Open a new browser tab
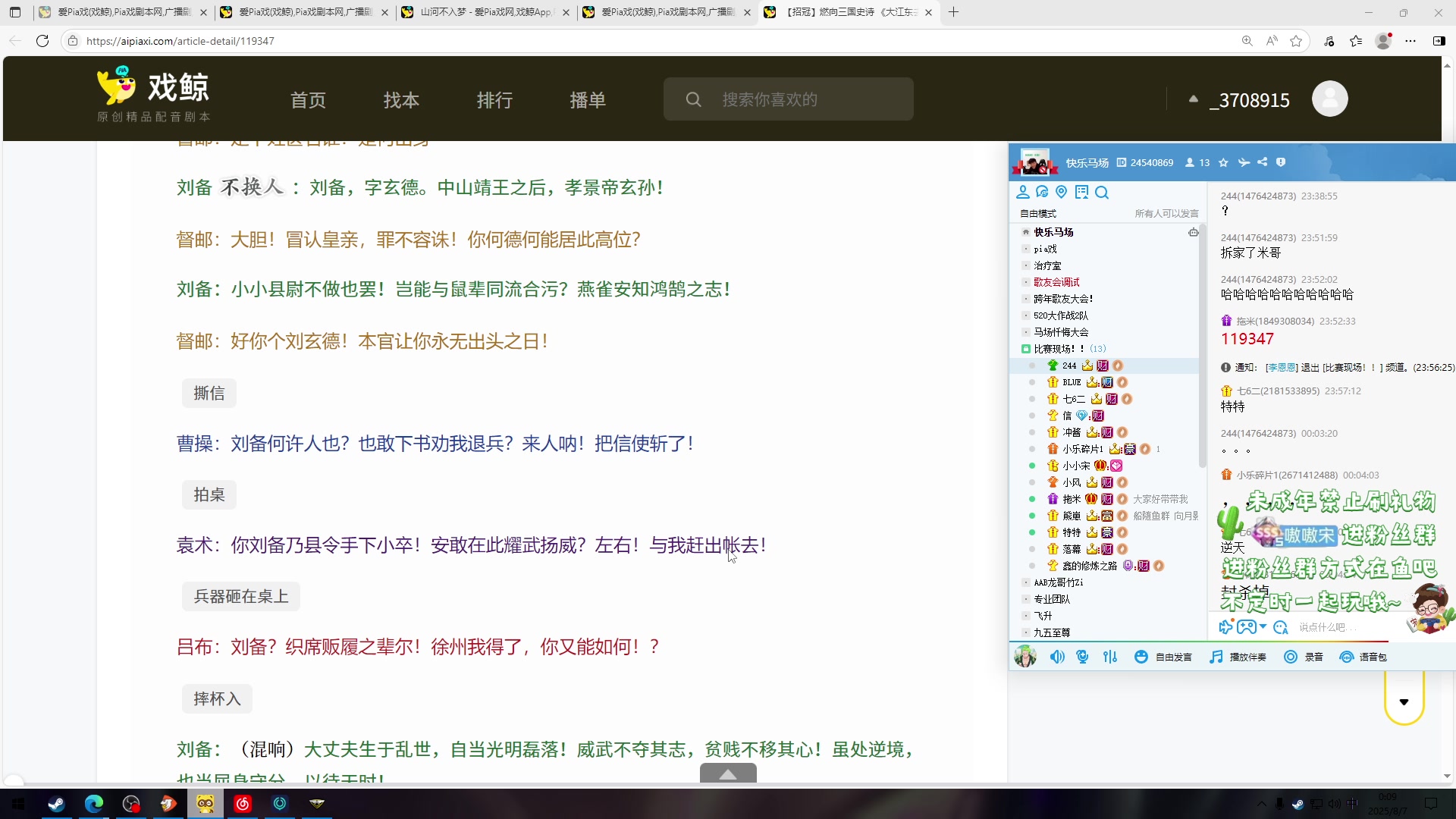 [954, 12]
